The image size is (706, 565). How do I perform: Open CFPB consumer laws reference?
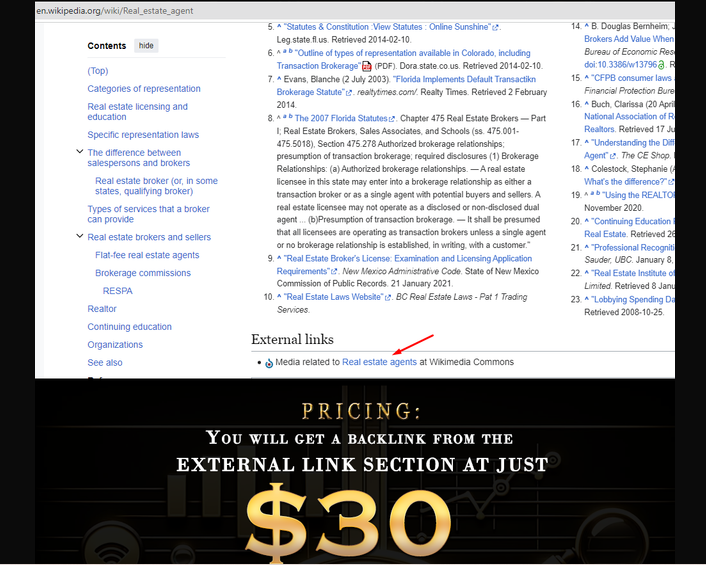[x=633, y=78]
